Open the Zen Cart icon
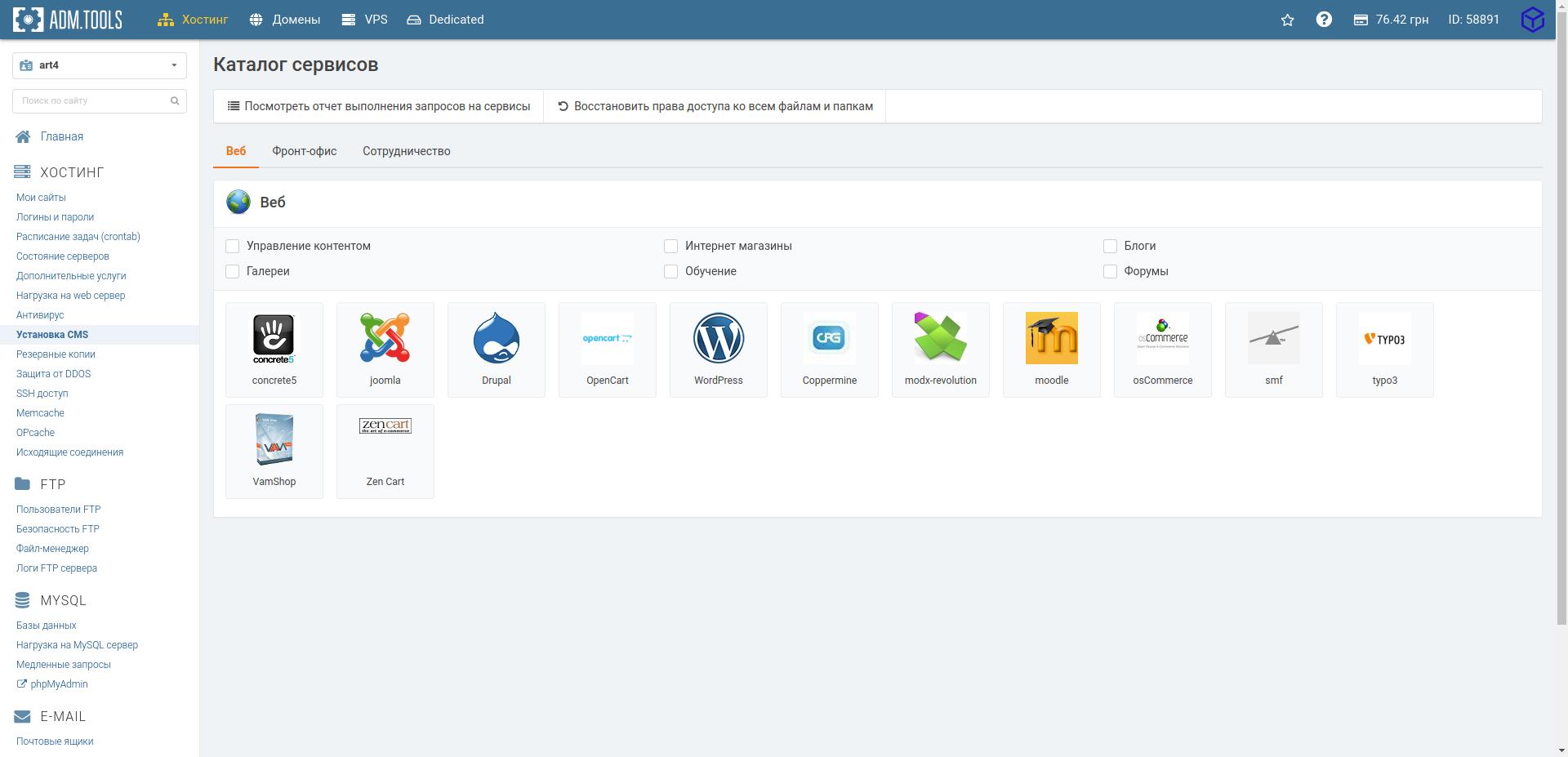The height and width of the screenshot is (757, 1568). pyautogui.click(x=385, y=426)
